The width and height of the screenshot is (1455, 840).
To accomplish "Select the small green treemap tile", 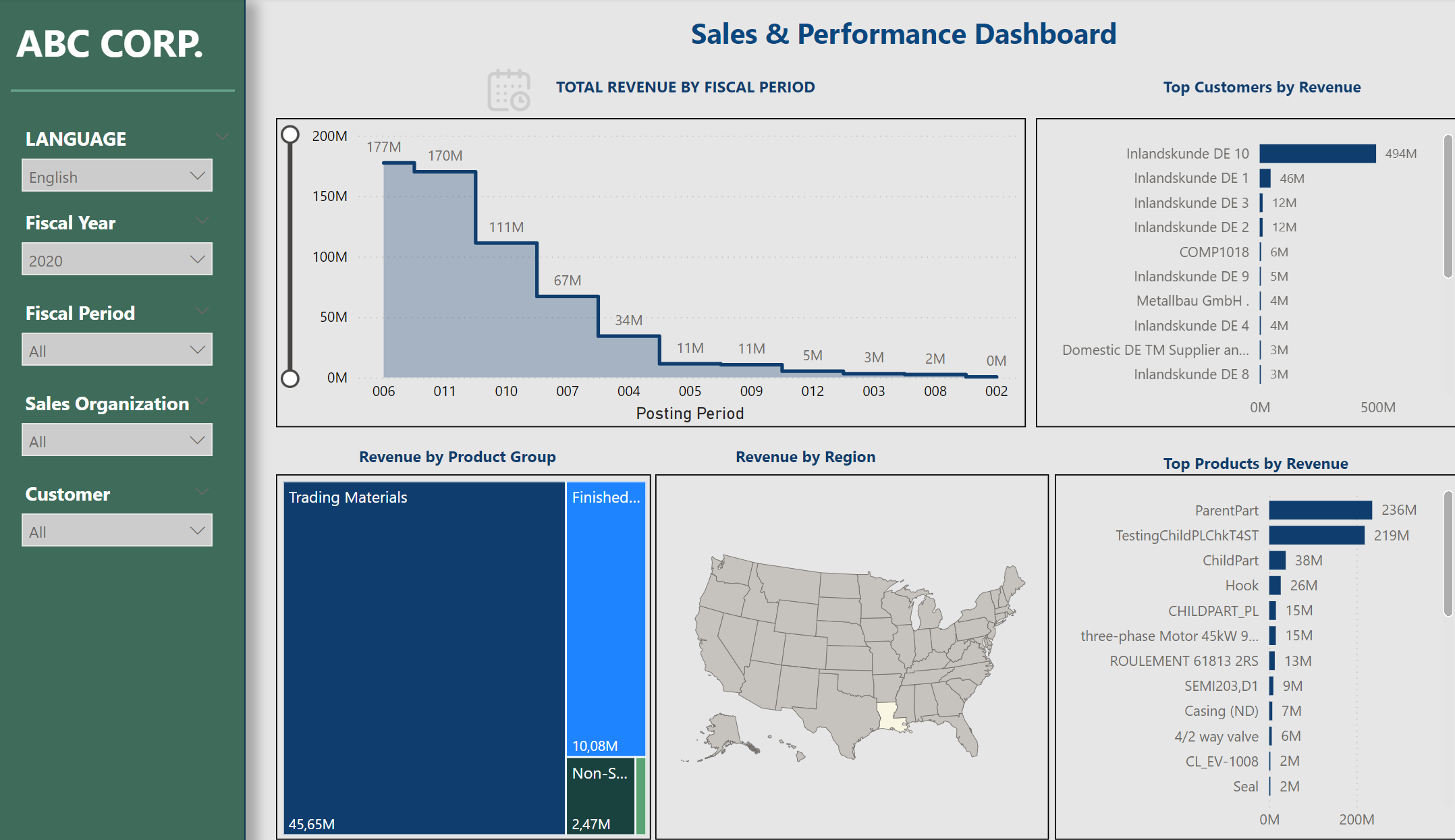I will (641, 796).
